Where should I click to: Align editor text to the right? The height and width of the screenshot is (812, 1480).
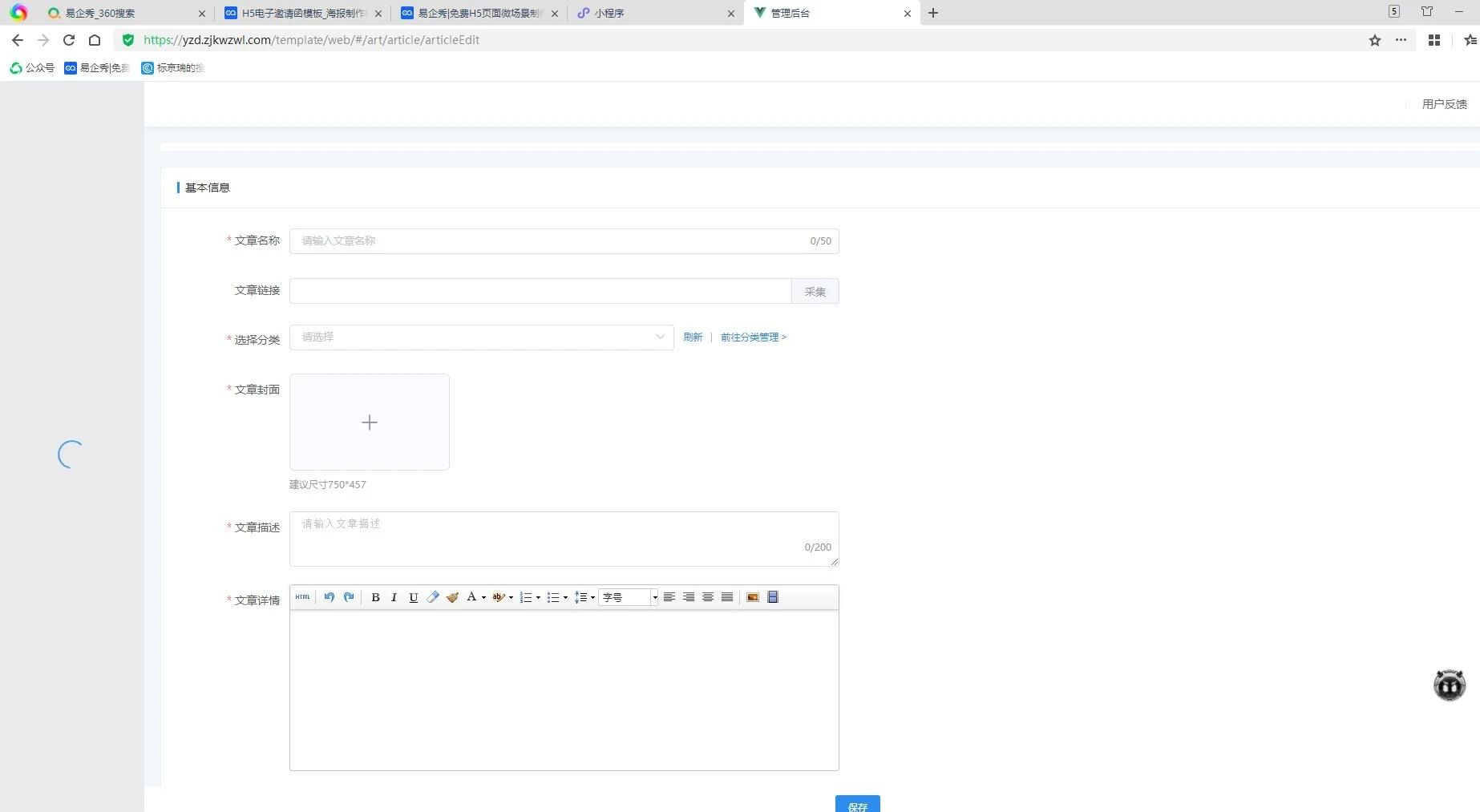tap(688, 597)
